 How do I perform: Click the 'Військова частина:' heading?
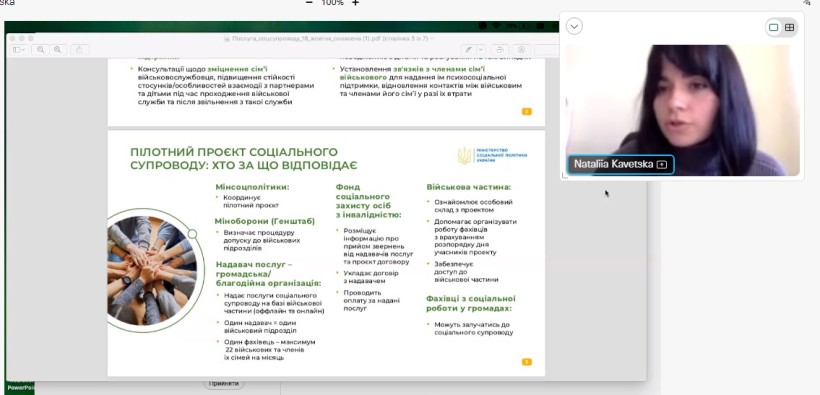coord(468,187)
